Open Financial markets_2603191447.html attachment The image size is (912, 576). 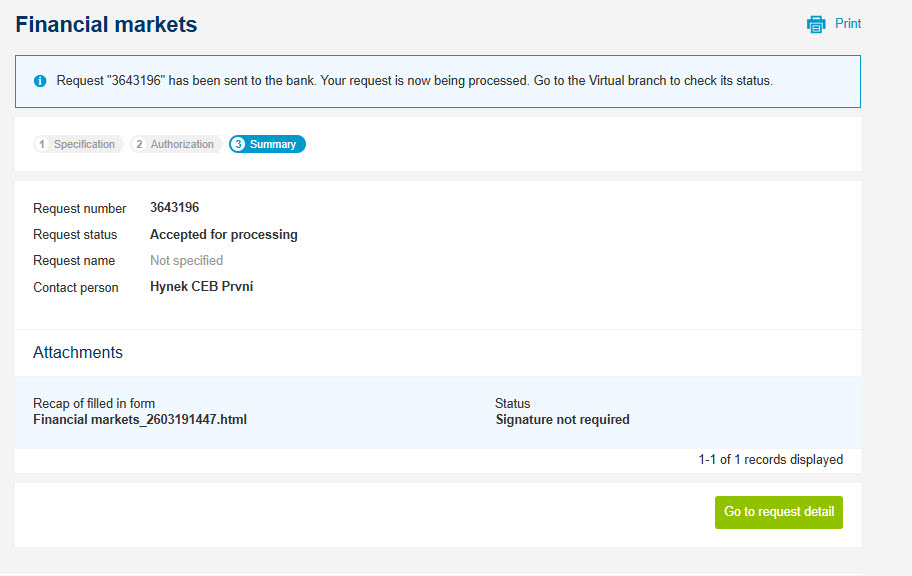[140, 419]
